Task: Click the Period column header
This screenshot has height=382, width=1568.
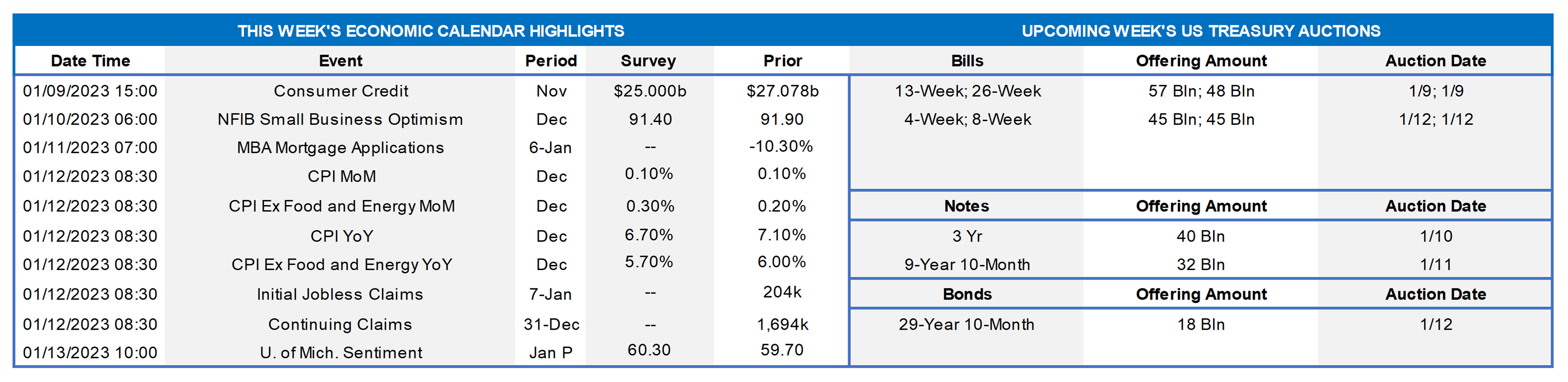Action: 551,61
